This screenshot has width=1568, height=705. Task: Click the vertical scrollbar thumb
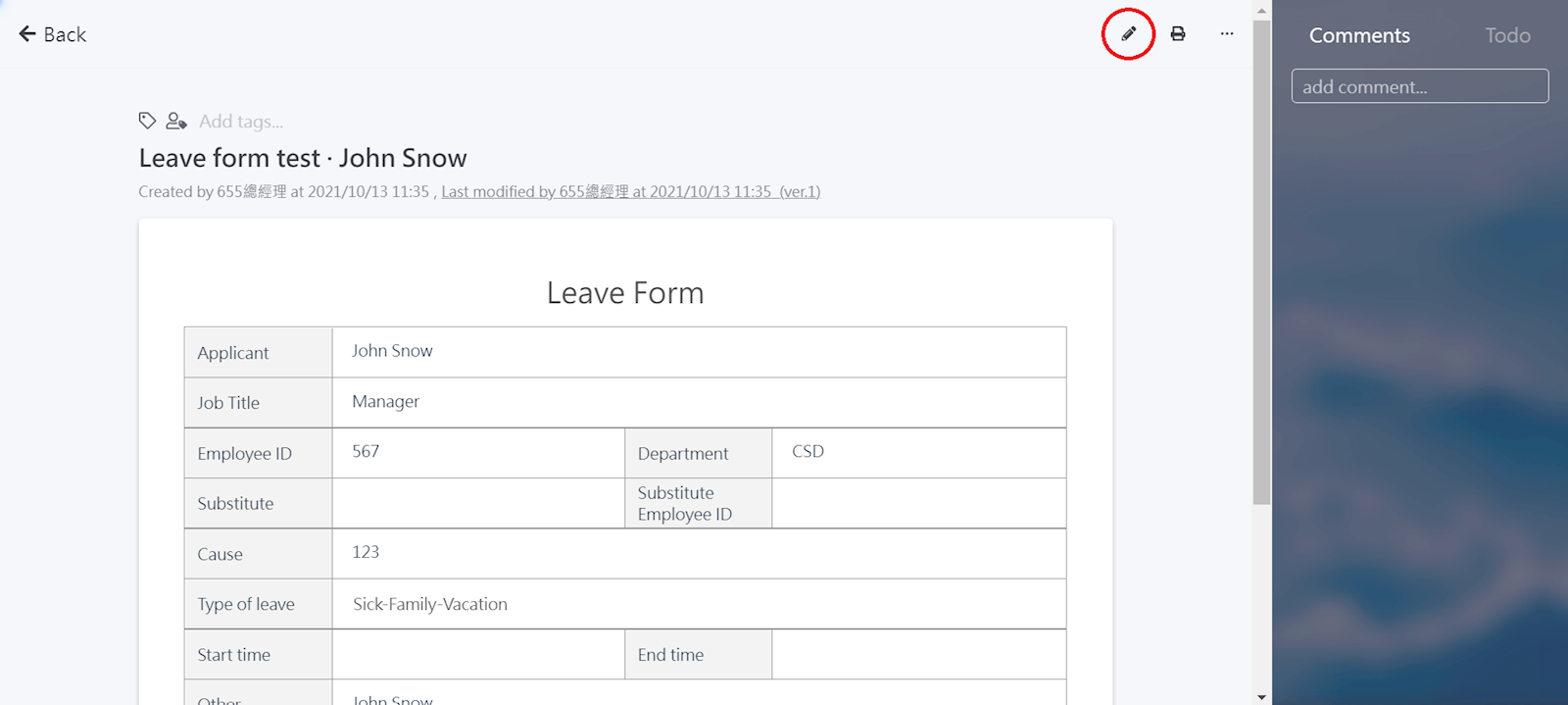1261,255
